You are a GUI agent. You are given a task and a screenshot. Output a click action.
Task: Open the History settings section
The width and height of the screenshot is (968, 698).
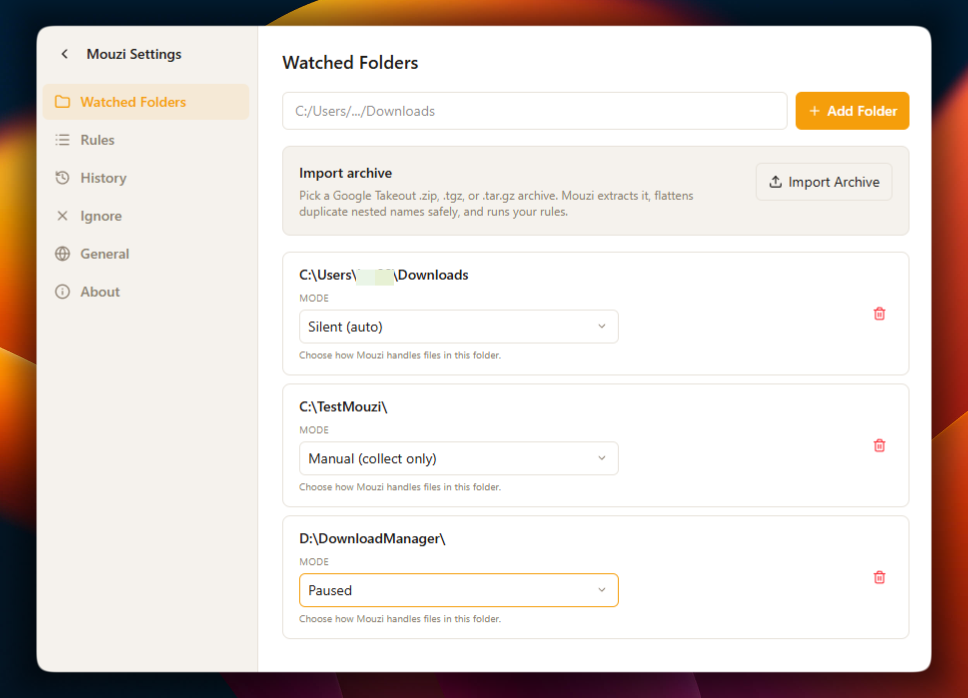(x=146, y=178)
